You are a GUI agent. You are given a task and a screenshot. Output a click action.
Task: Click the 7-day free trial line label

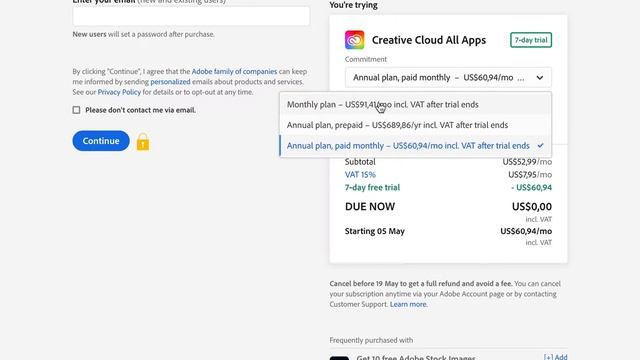[372, 187]
